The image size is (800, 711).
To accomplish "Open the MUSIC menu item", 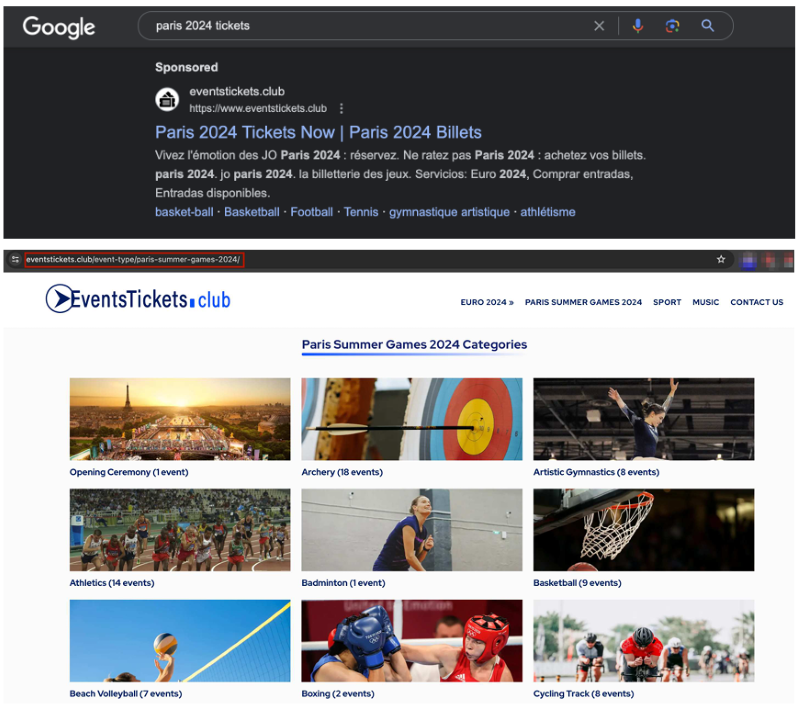I will pyautogui.click(x=706, y=302).
